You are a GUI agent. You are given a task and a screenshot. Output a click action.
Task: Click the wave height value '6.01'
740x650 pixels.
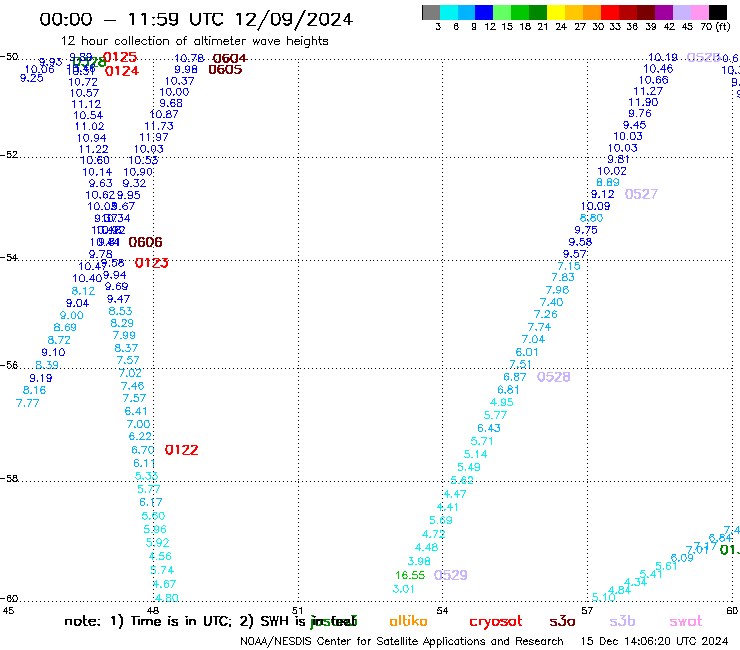click(527, 352)
